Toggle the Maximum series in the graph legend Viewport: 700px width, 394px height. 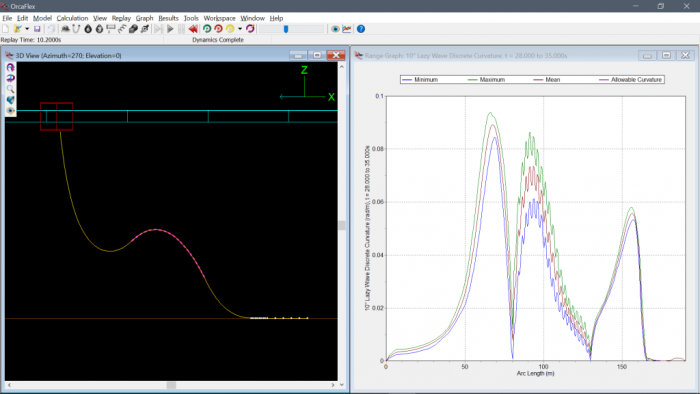tap(486, 79)
